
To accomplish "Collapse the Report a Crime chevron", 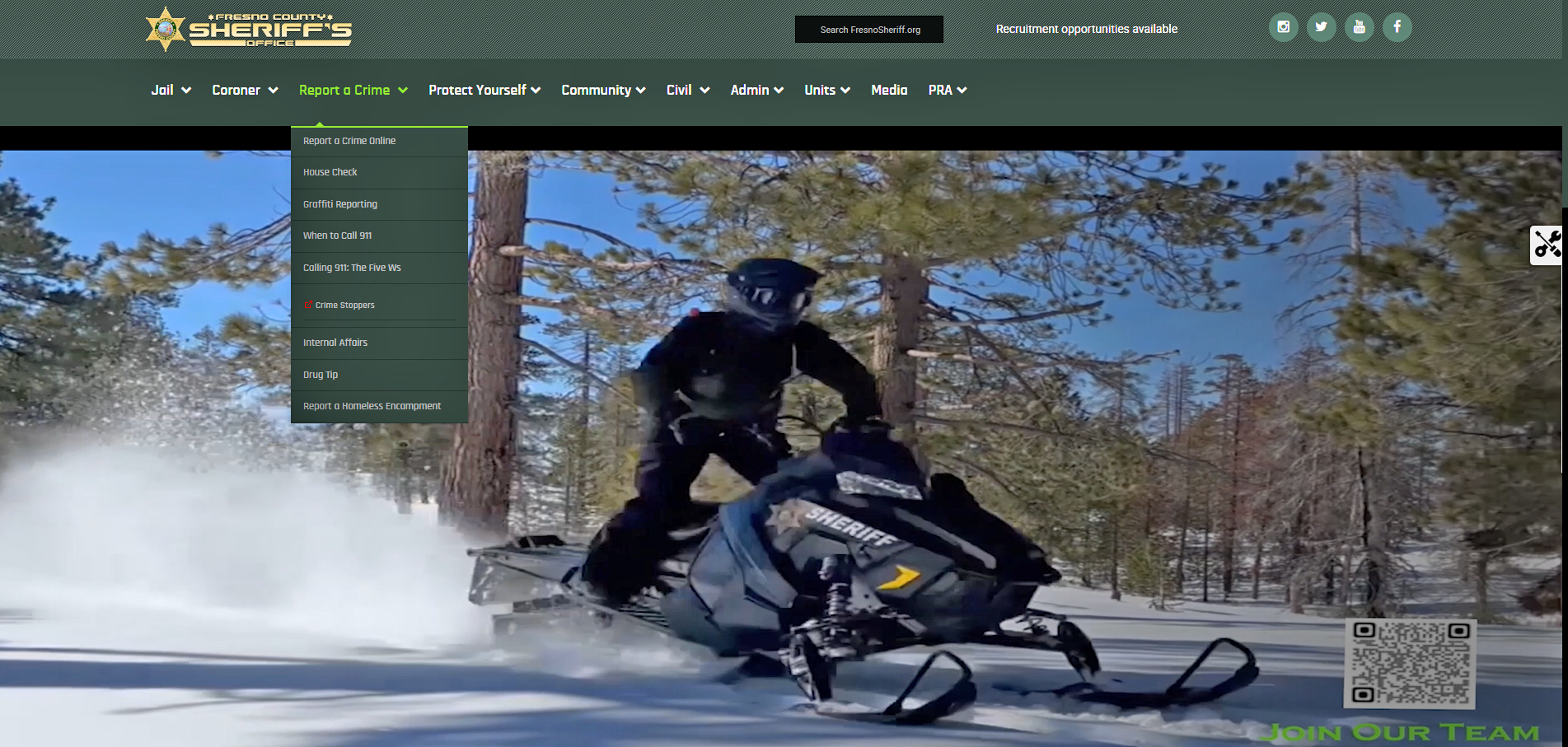I will (403, 91).
